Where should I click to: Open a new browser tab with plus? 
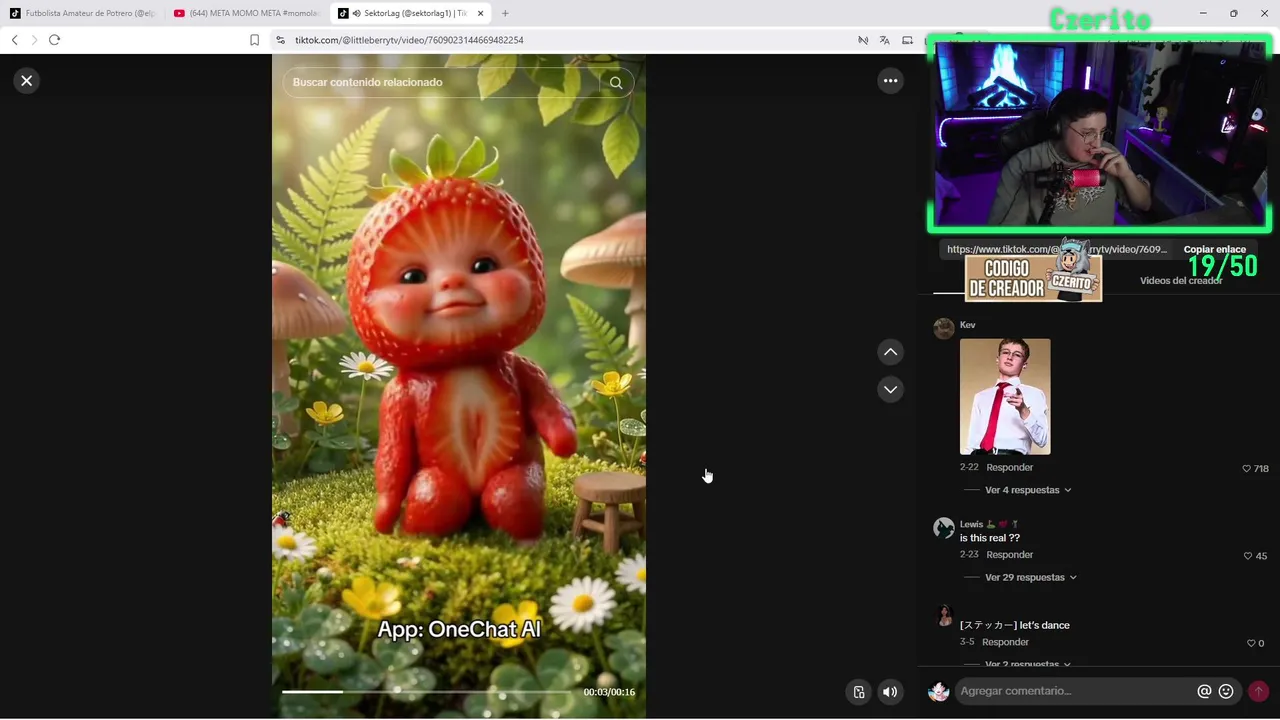point(505,13)
